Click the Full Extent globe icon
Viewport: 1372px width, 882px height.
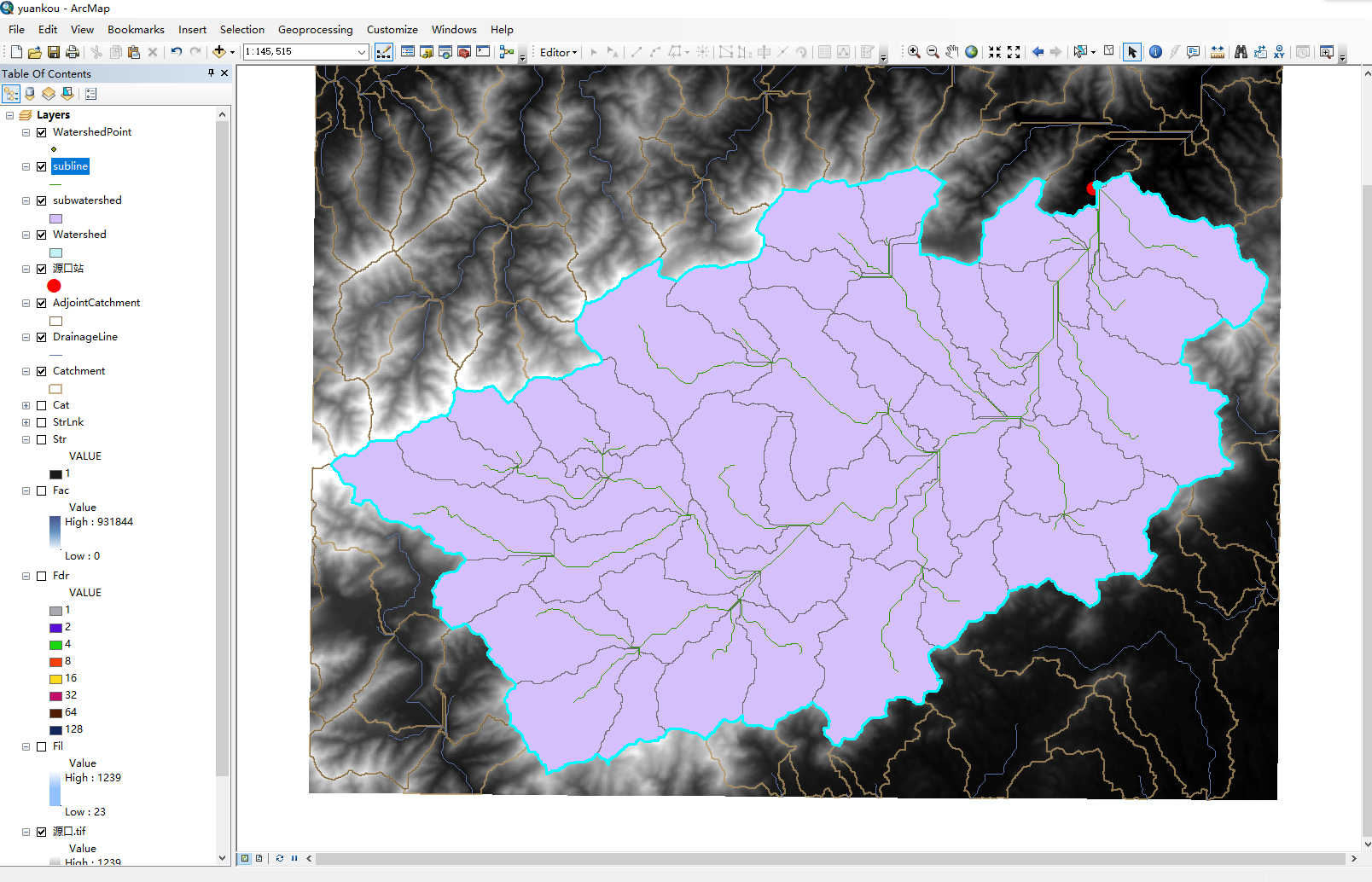pyautogui.click(x=971, y=51)
